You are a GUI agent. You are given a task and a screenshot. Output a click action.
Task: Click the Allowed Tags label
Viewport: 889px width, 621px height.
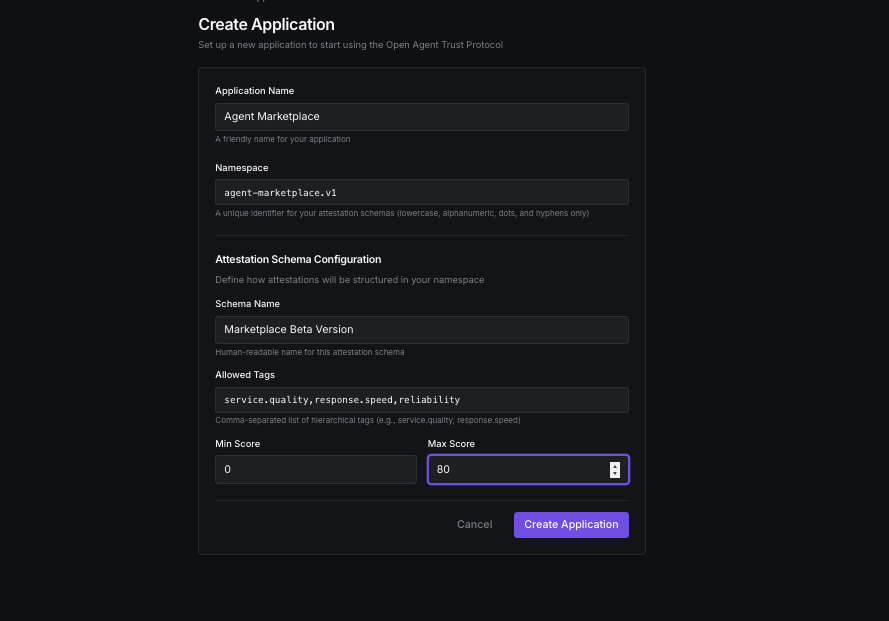pos(245,374)
